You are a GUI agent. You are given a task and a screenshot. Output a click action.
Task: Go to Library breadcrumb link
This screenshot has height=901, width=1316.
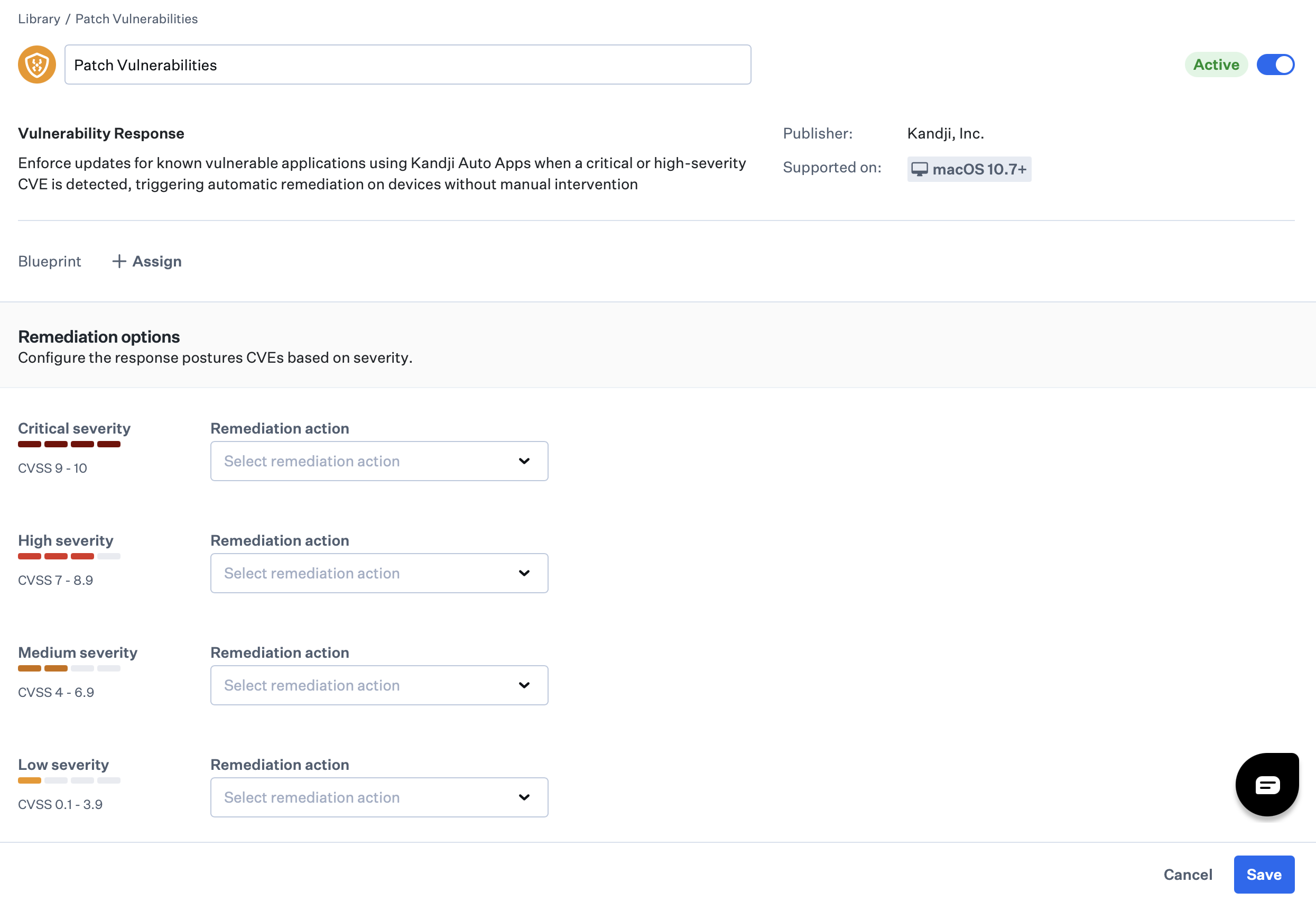click(39, 19)
